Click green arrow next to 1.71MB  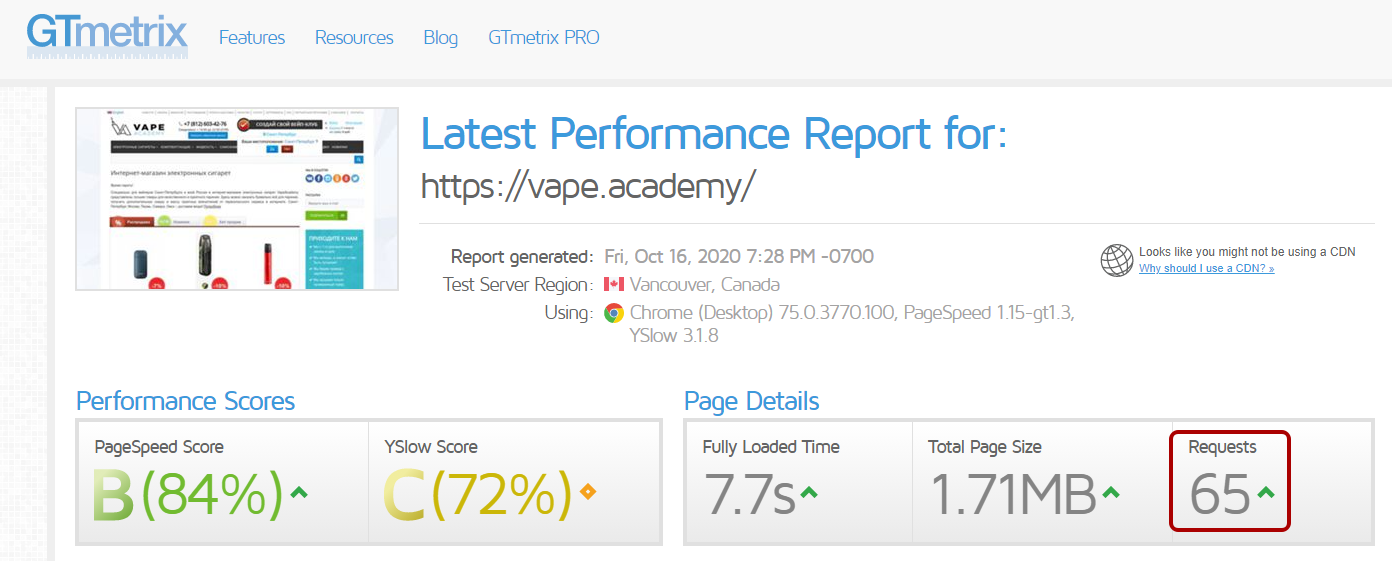(x=1110, y=492)
